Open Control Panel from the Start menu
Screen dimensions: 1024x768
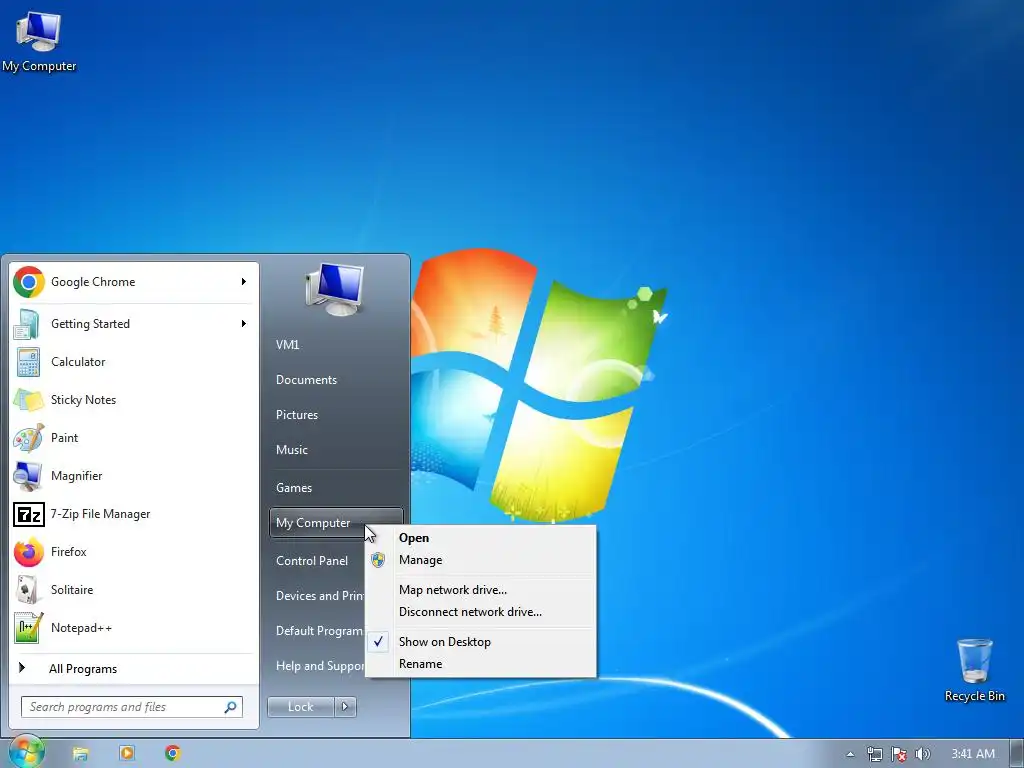[x=312, y=561]
